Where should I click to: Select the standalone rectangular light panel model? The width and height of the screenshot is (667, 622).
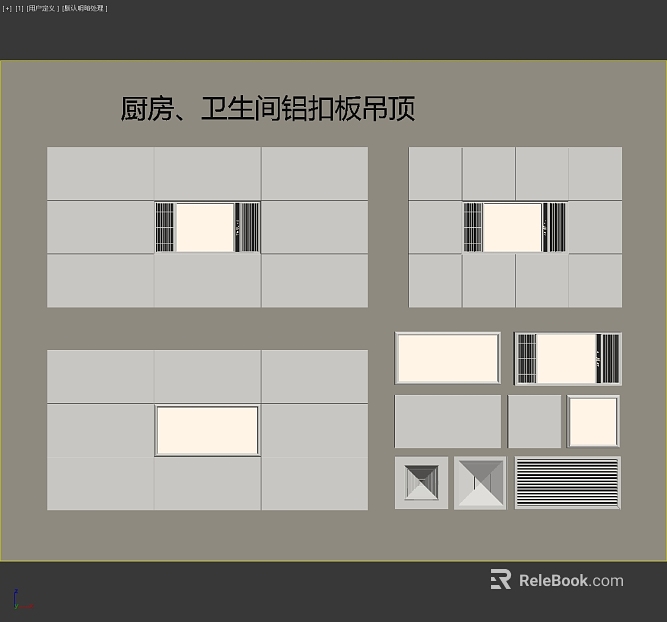(448, 358)
